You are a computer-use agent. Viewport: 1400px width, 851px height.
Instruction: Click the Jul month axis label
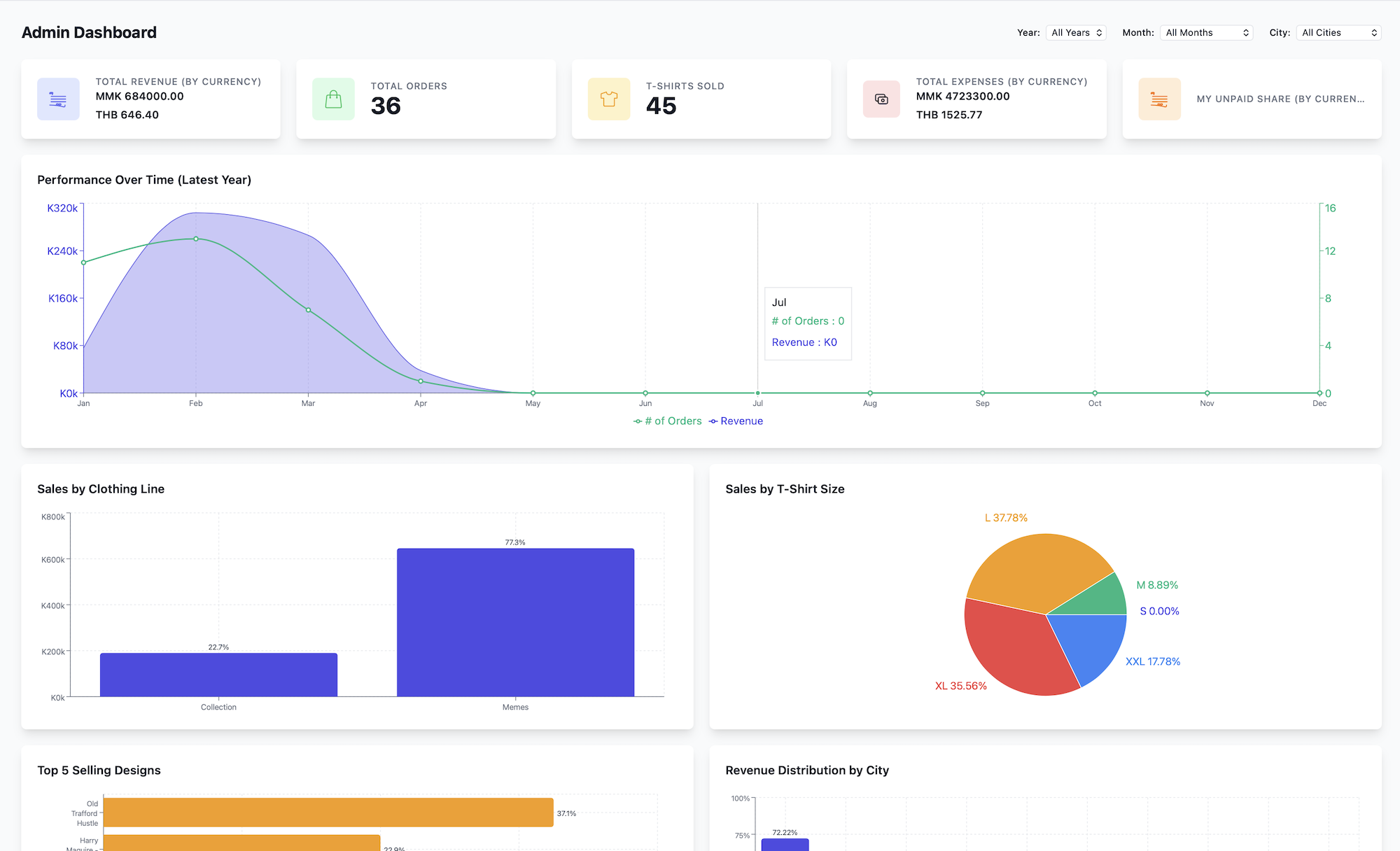point(757,403)
